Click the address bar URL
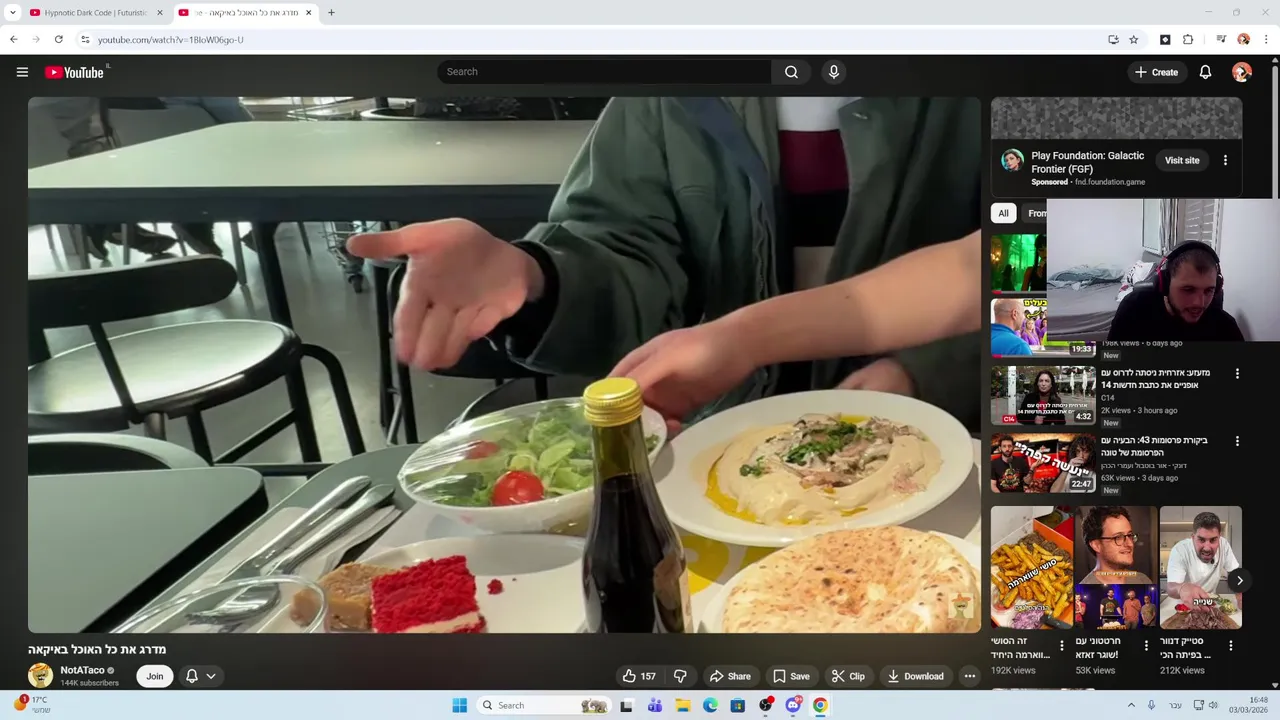The image size is (1280, 720). point(171,40)
